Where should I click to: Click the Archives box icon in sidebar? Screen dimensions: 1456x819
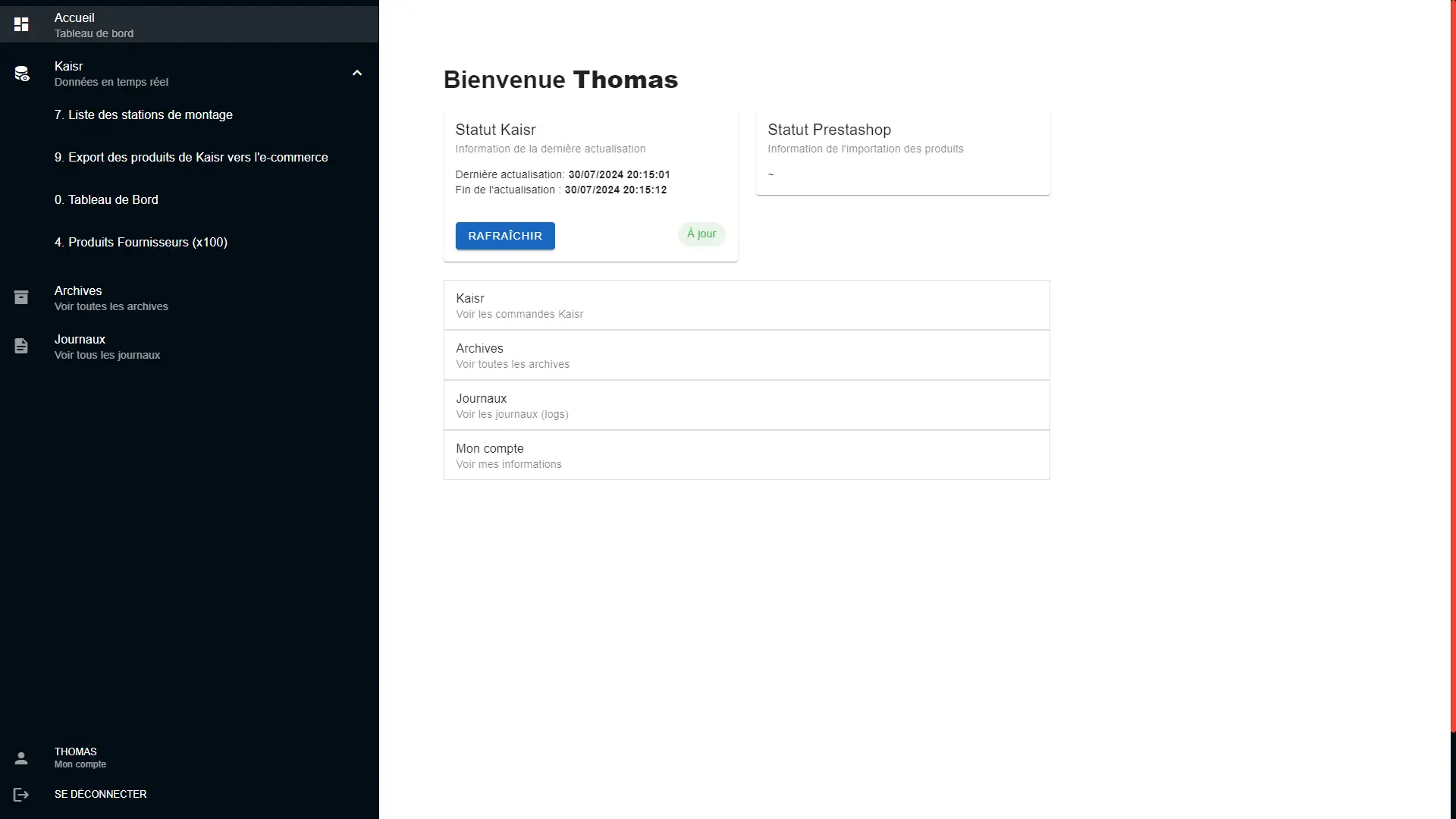coord(21,297)
